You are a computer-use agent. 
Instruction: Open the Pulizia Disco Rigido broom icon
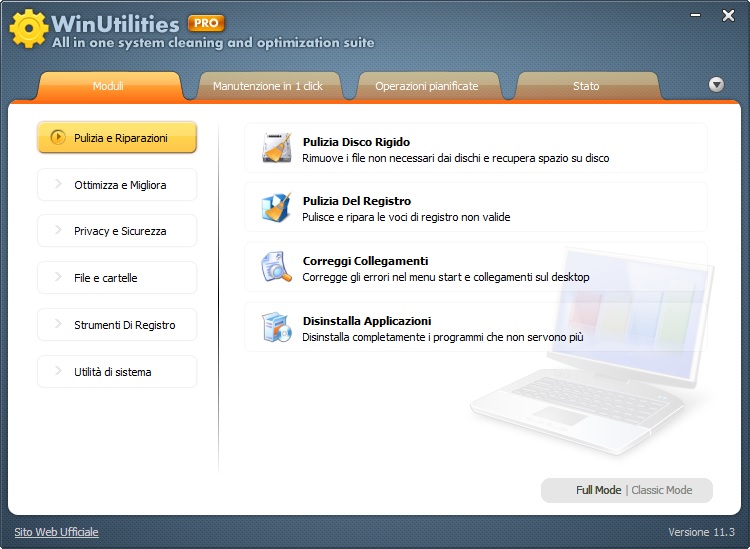(x=277, y=148)
